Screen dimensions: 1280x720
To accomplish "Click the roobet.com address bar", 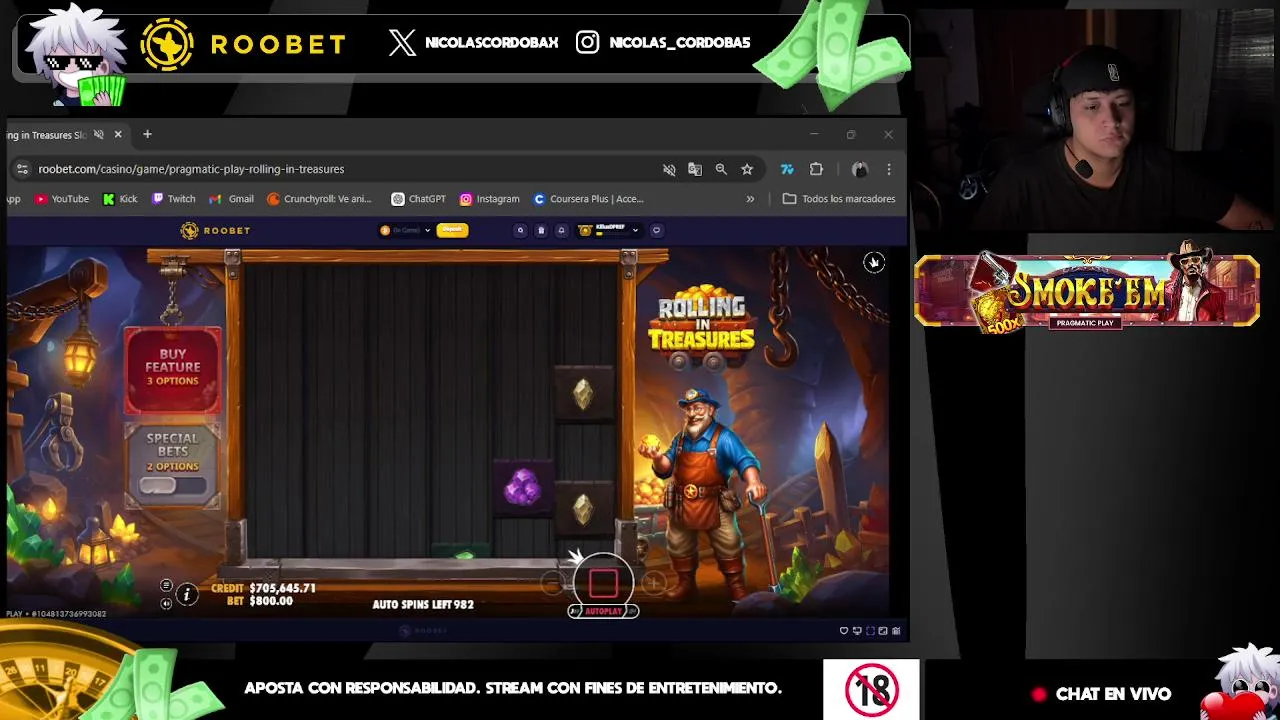I will tap(340, 169).
